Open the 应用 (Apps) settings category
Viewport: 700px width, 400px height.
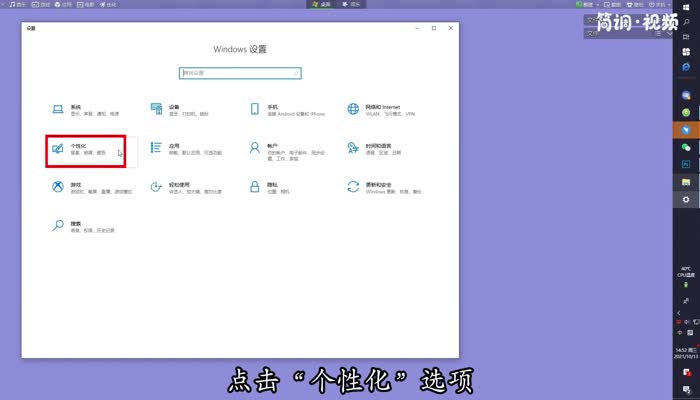coord(174,148)
